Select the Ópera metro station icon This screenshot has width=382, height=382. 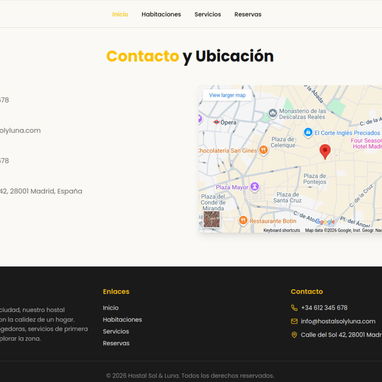[x=217, y=122]
